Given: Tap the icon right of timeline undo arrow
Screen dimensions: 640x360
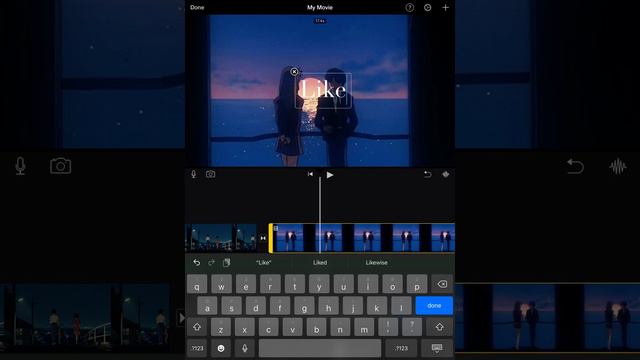Looking at the screenshot, I should tap(445, 174).
